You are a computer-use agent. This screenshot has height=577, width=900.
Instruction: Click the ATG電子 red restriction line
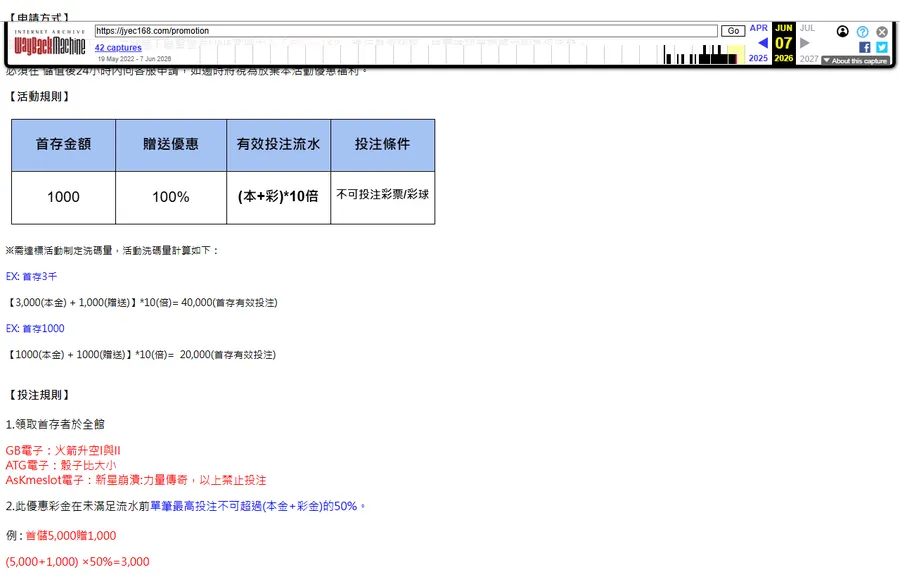pyautogui.click(x=61, y=465)
